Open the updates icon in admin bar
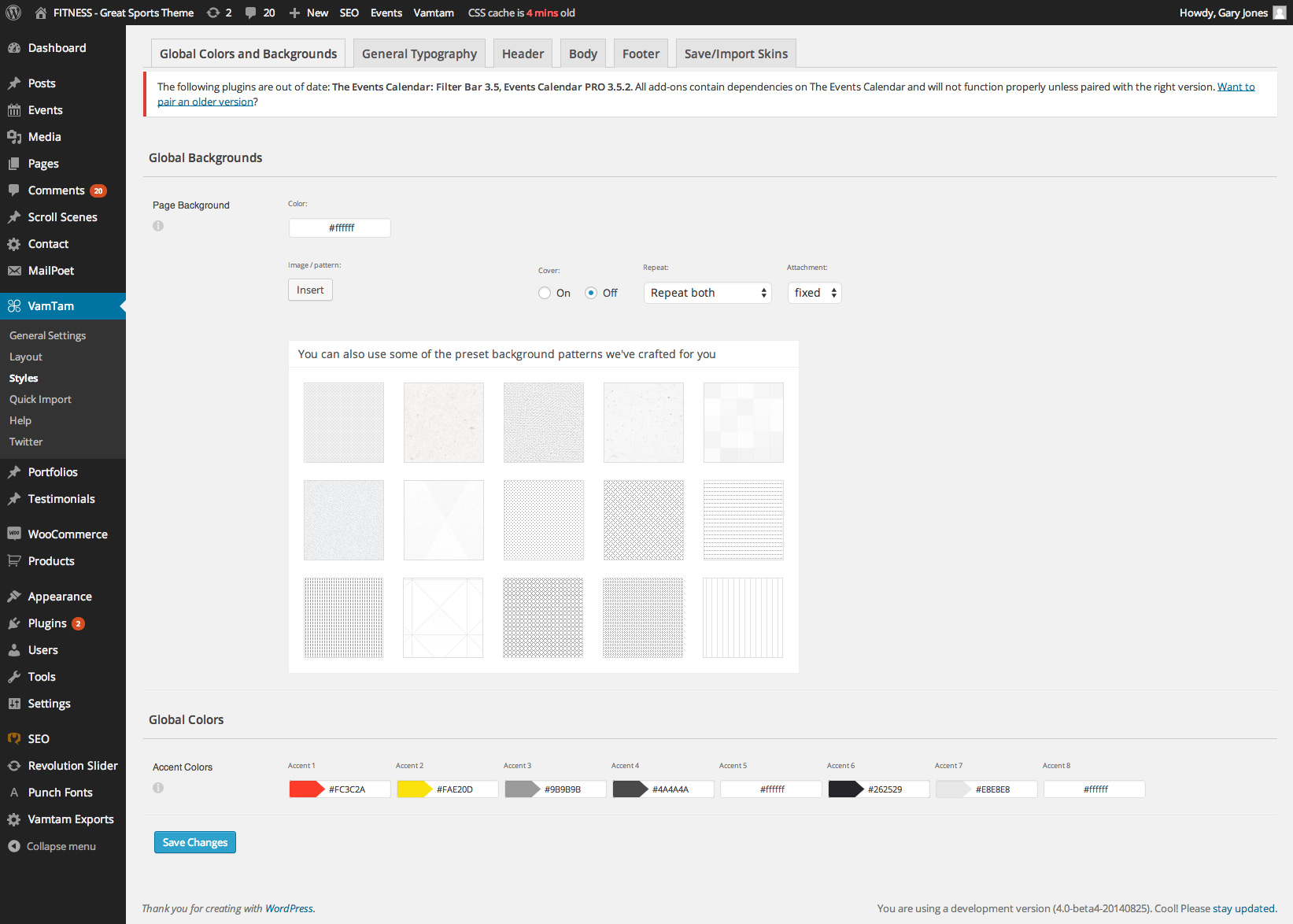 coord(213,13)
